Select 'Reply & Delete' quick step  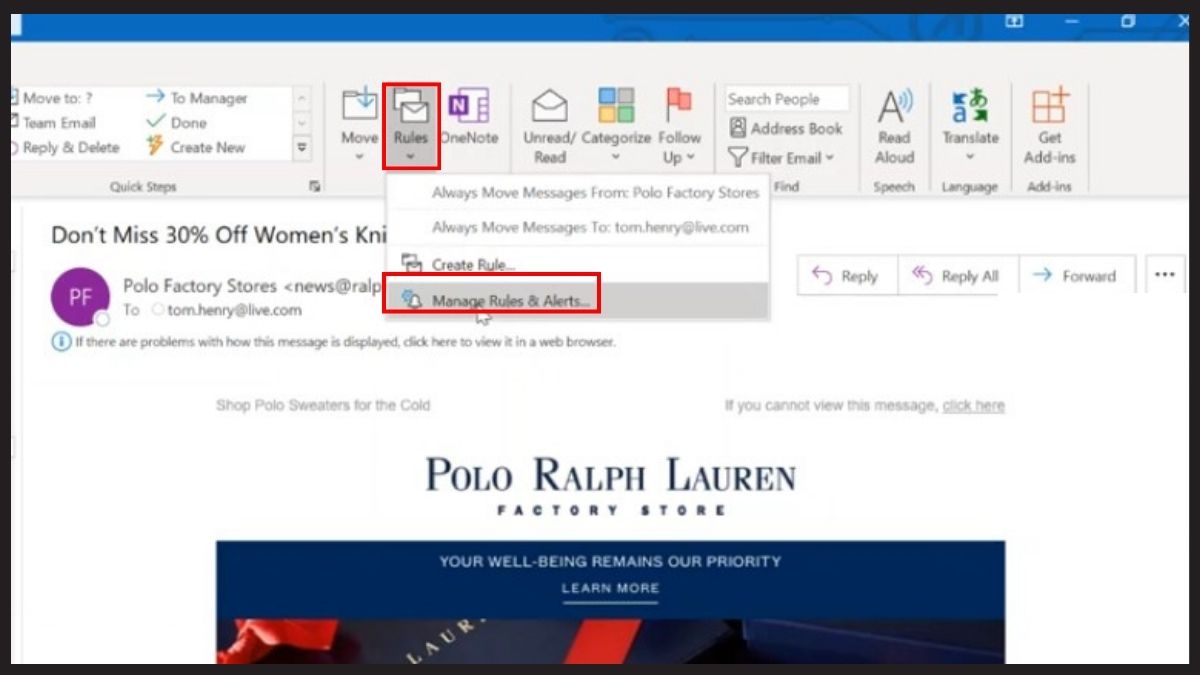click(65, 147)
